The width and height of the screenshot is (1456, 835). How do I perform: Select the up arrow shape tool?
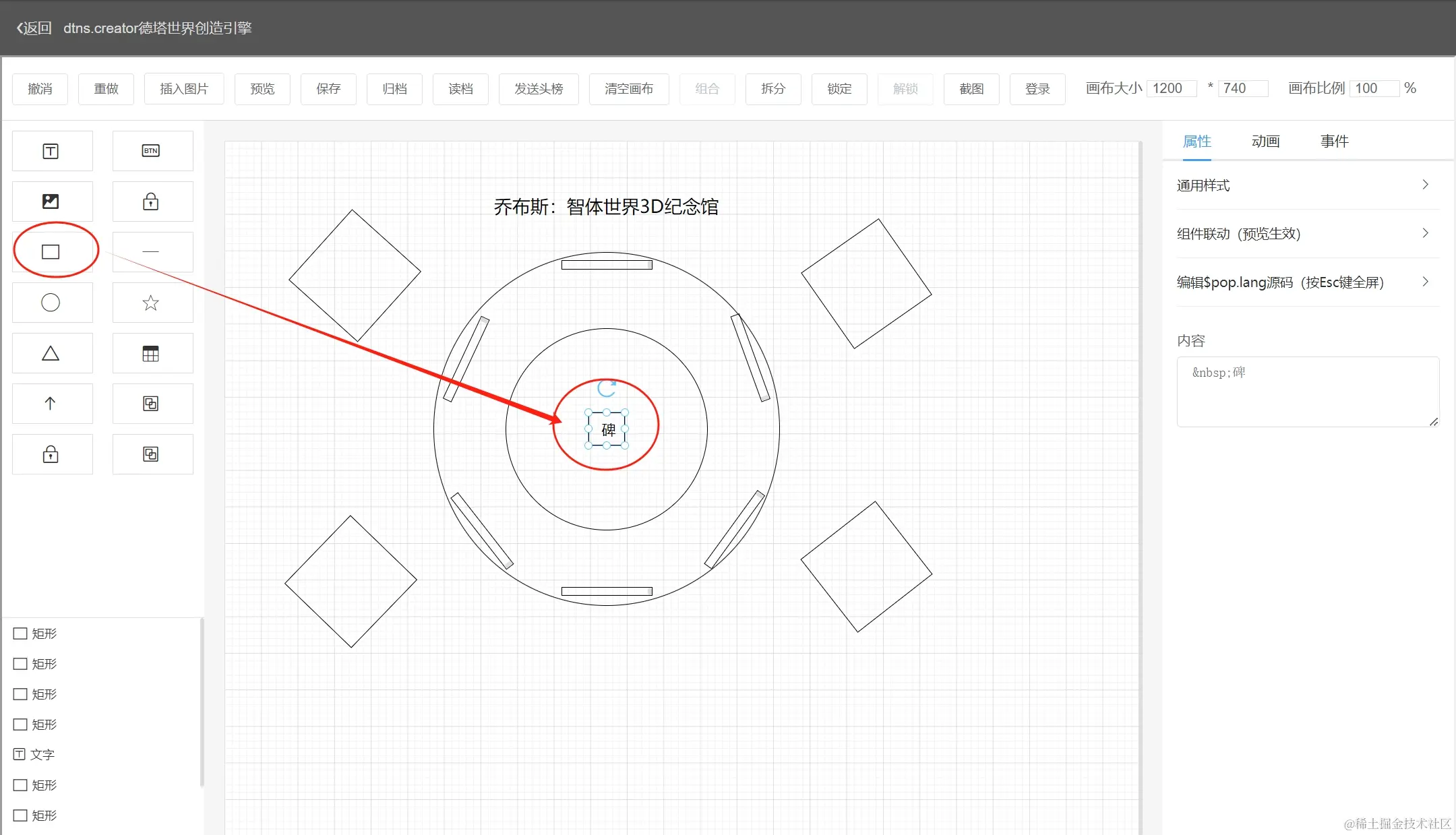pyautogui.click(x=51, y=404)
